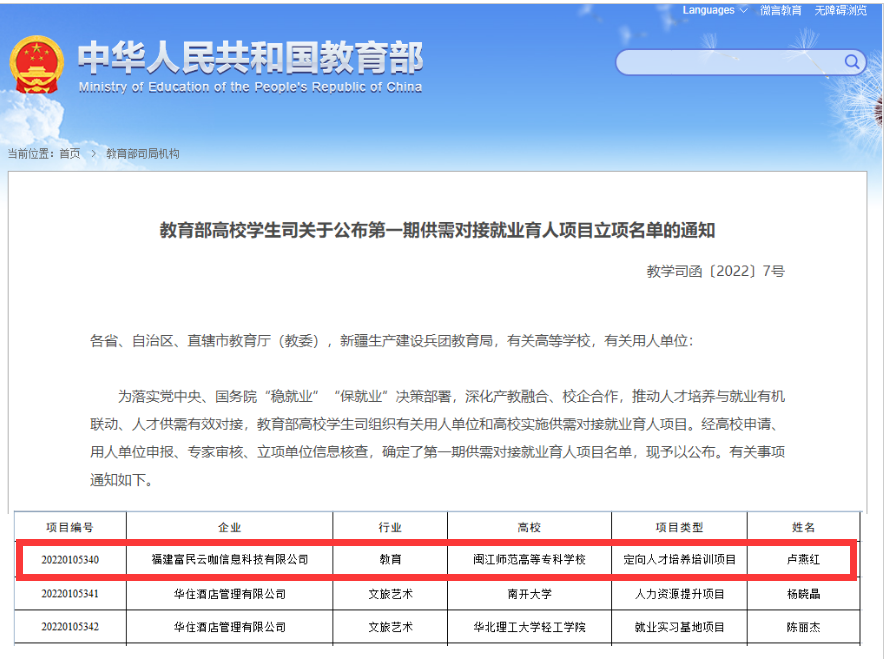This screenshot has height=659, width=893.
Task: Focus the site search input field
Action: pyautogui.click(x=730, y=62)
